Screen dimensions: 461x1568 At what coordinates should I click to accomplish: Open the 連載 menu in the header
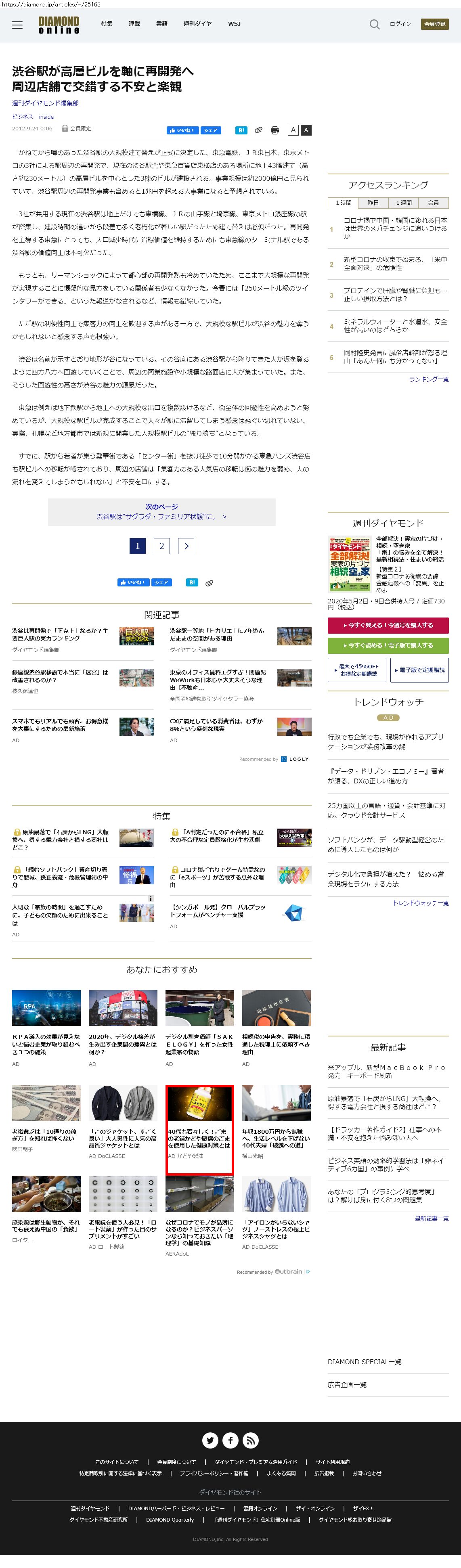[134, 24]
